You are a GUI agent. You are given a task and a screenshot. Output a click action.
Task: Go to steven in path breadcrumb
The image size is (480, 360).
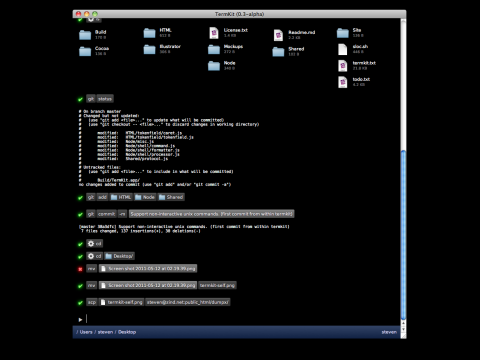pos(105,332)
